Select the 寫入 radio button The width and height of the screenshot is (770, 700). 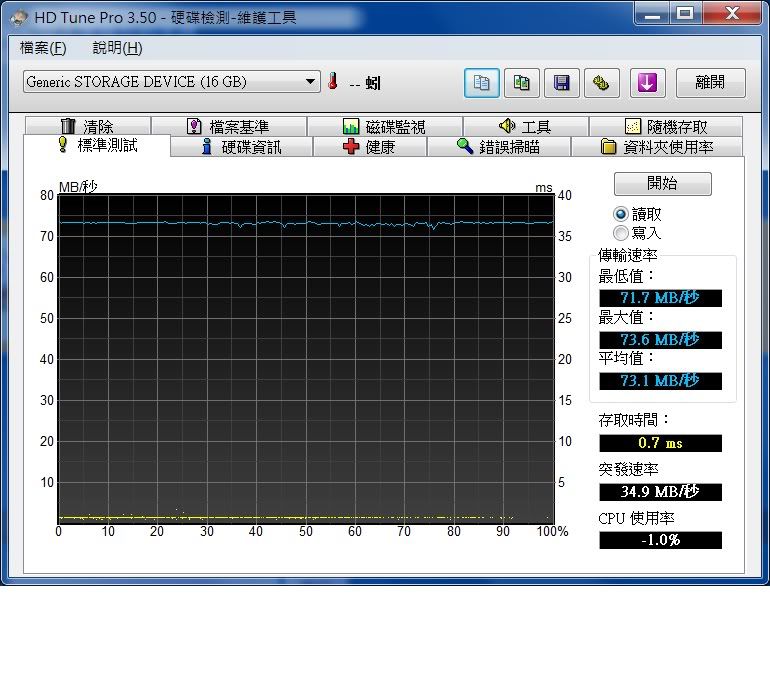621,232
